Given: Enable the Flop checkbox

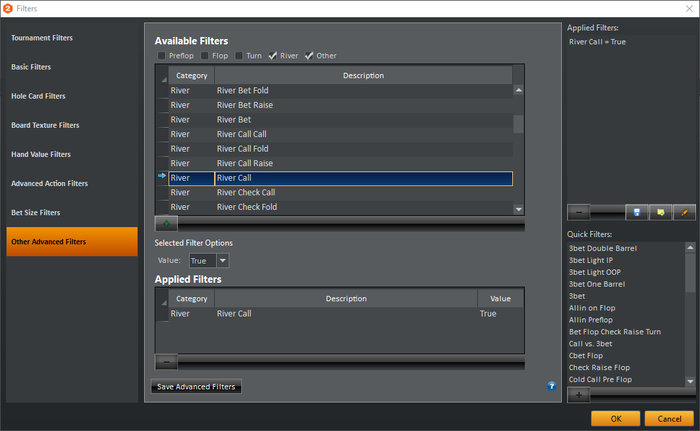Looking at the screenshot, I should [x=204, y=55].
